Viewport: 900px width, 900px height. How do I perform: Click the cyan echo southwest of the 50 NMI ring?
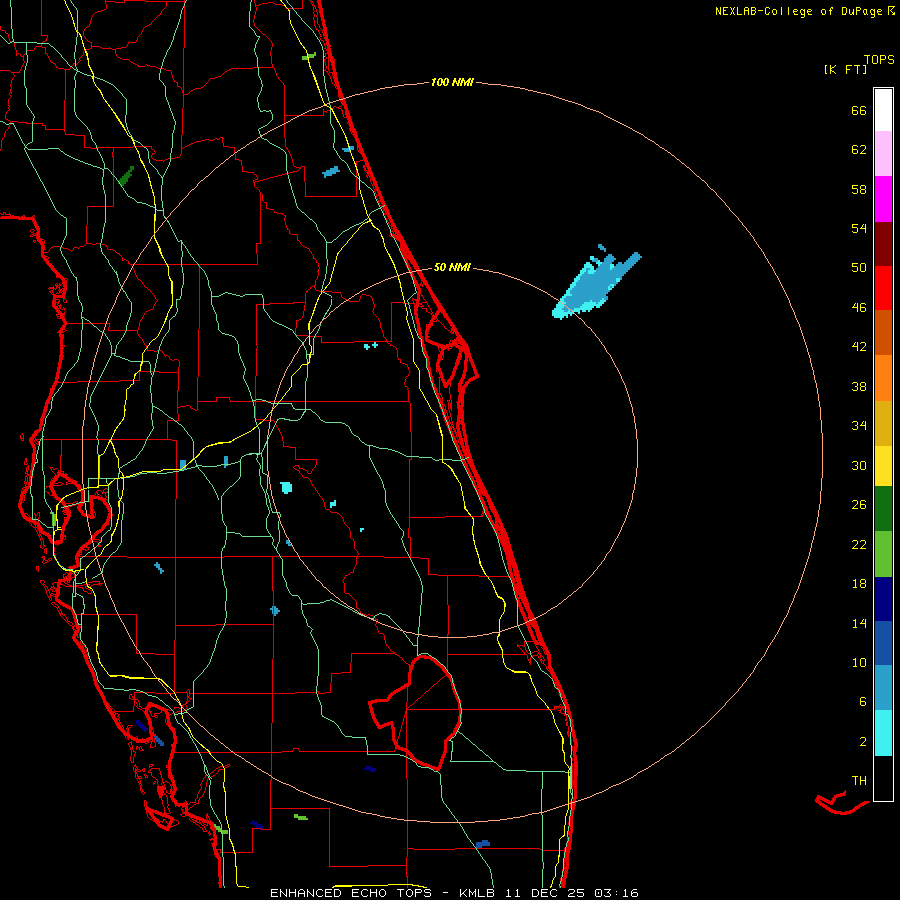286,488
